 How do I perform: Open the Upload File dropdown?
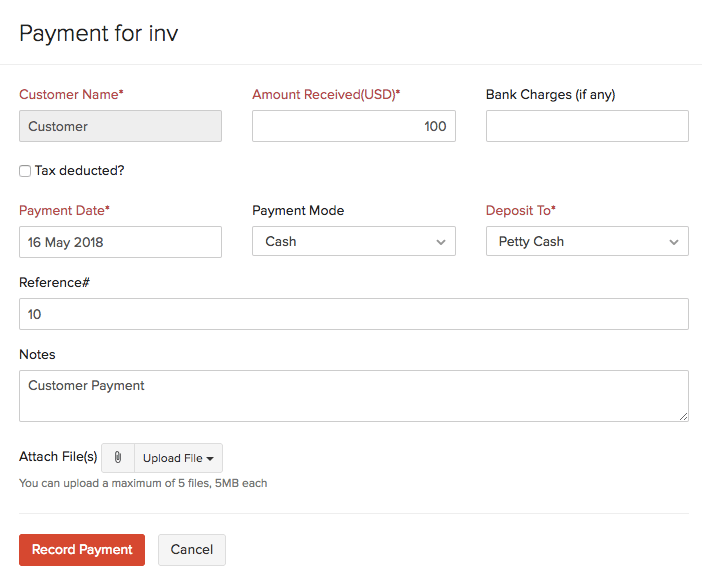(178, 458)
